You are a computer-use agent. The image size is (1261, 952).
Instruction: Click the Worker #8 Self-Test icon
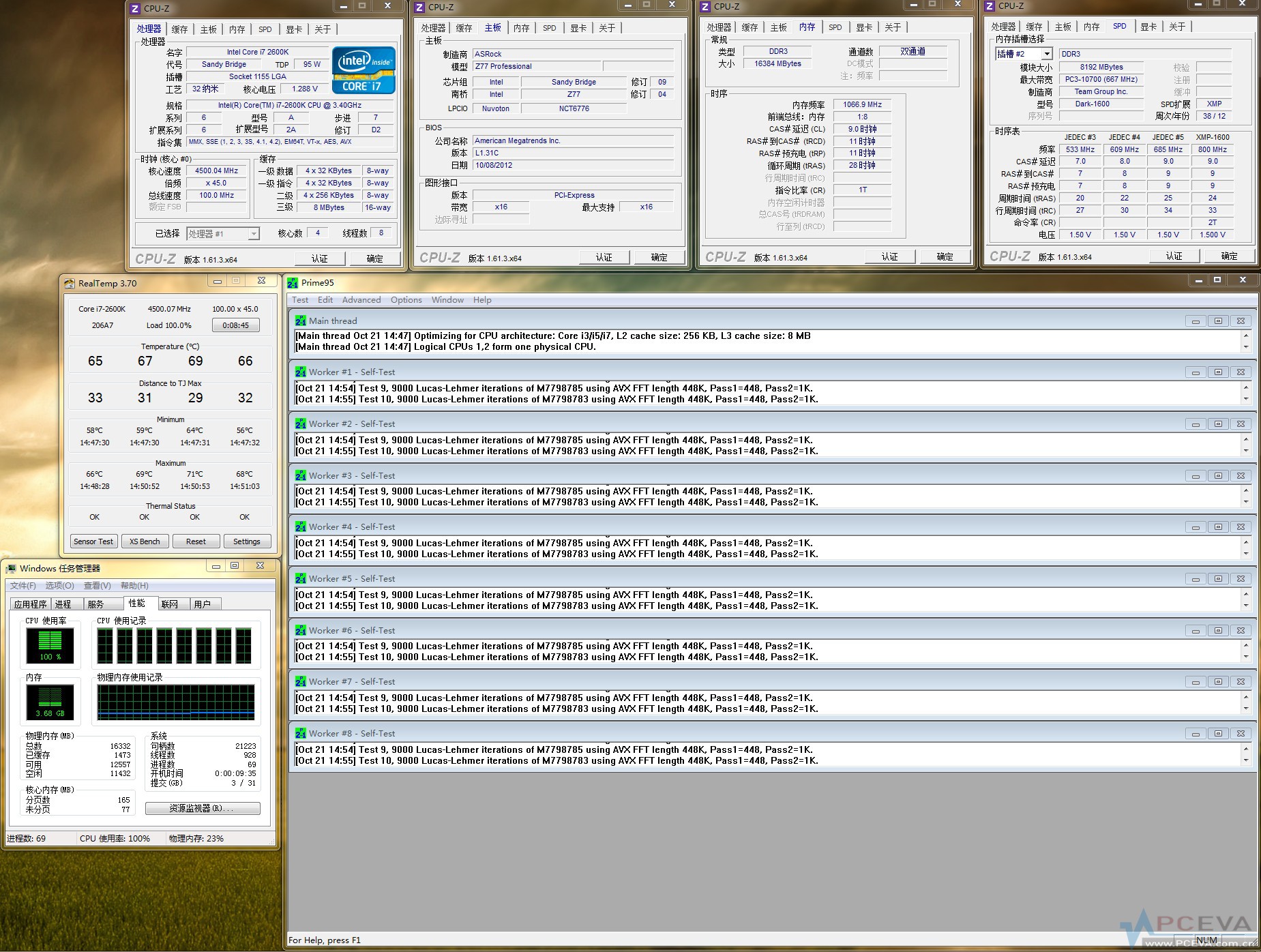pyautogui.click(x=301, y=734)
